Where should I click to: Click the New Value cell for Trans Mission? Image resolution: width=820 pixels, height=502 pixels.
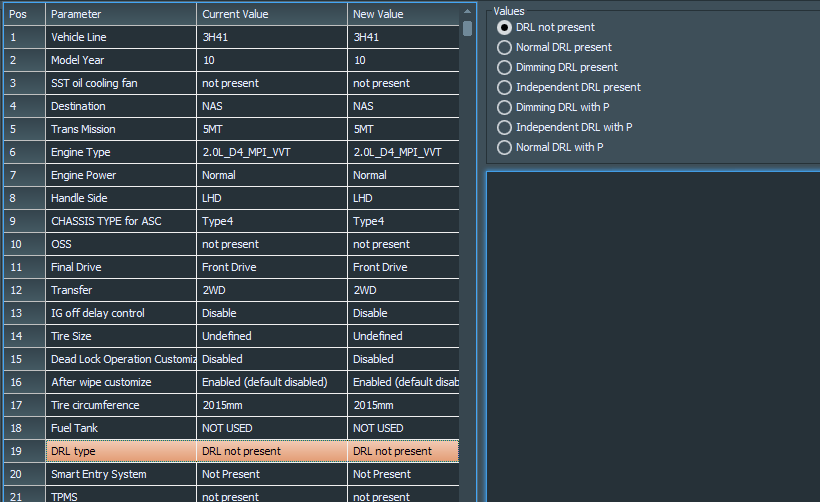click(x=403, y=129)
